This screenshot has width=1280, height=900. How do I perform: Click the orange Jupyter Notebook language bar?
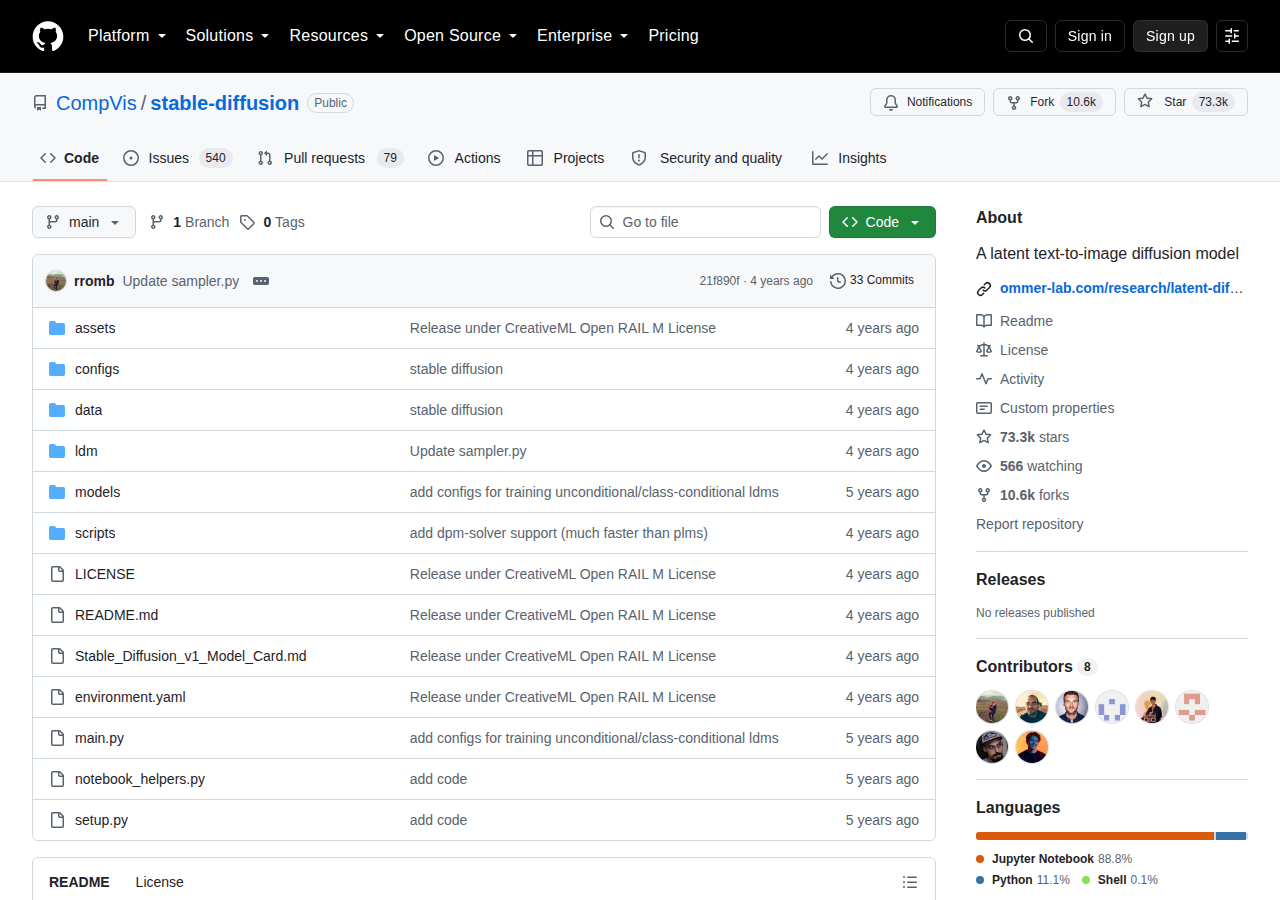point(1095,836)
